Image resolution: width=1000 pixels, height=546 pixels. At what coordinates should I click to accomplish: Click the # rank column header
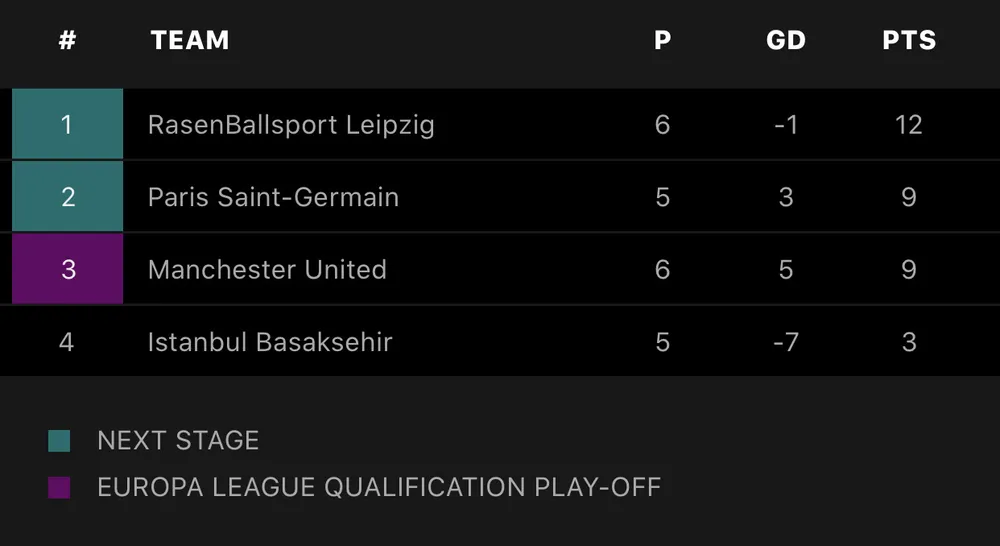click(x=67, y=41)
